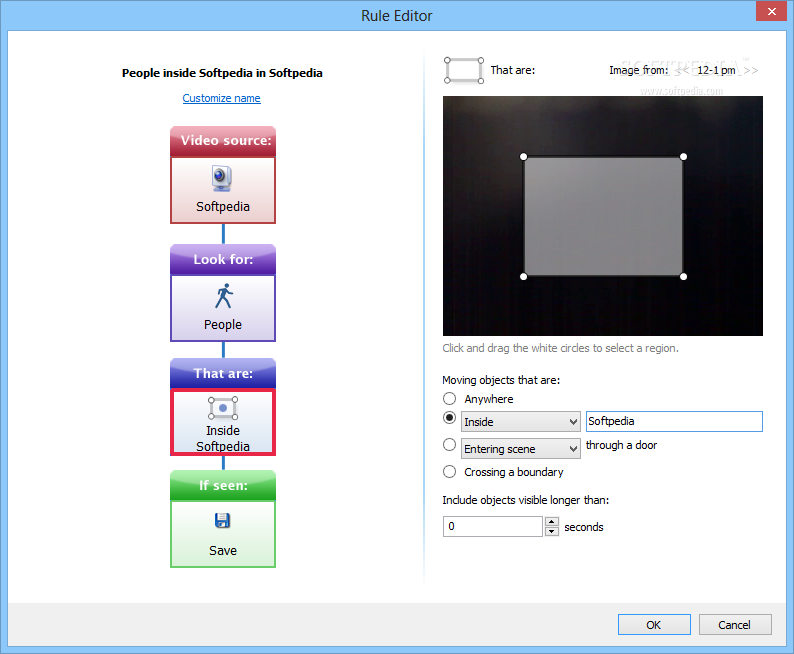Select the Crossing a boundary option
This screenshot has height=654, width=794.
(x=449, y=472)
